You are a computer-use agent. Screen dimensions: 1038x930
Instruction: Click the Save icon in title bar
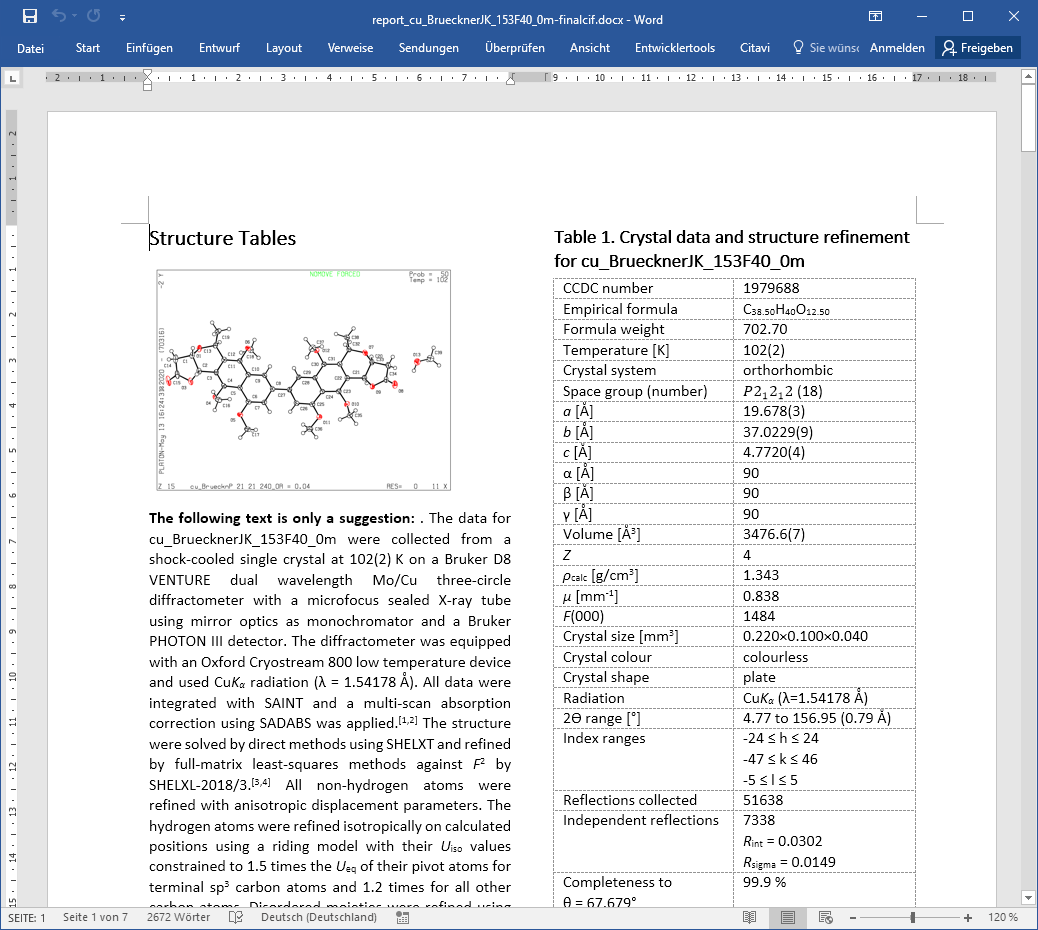[x=29, y=16]
